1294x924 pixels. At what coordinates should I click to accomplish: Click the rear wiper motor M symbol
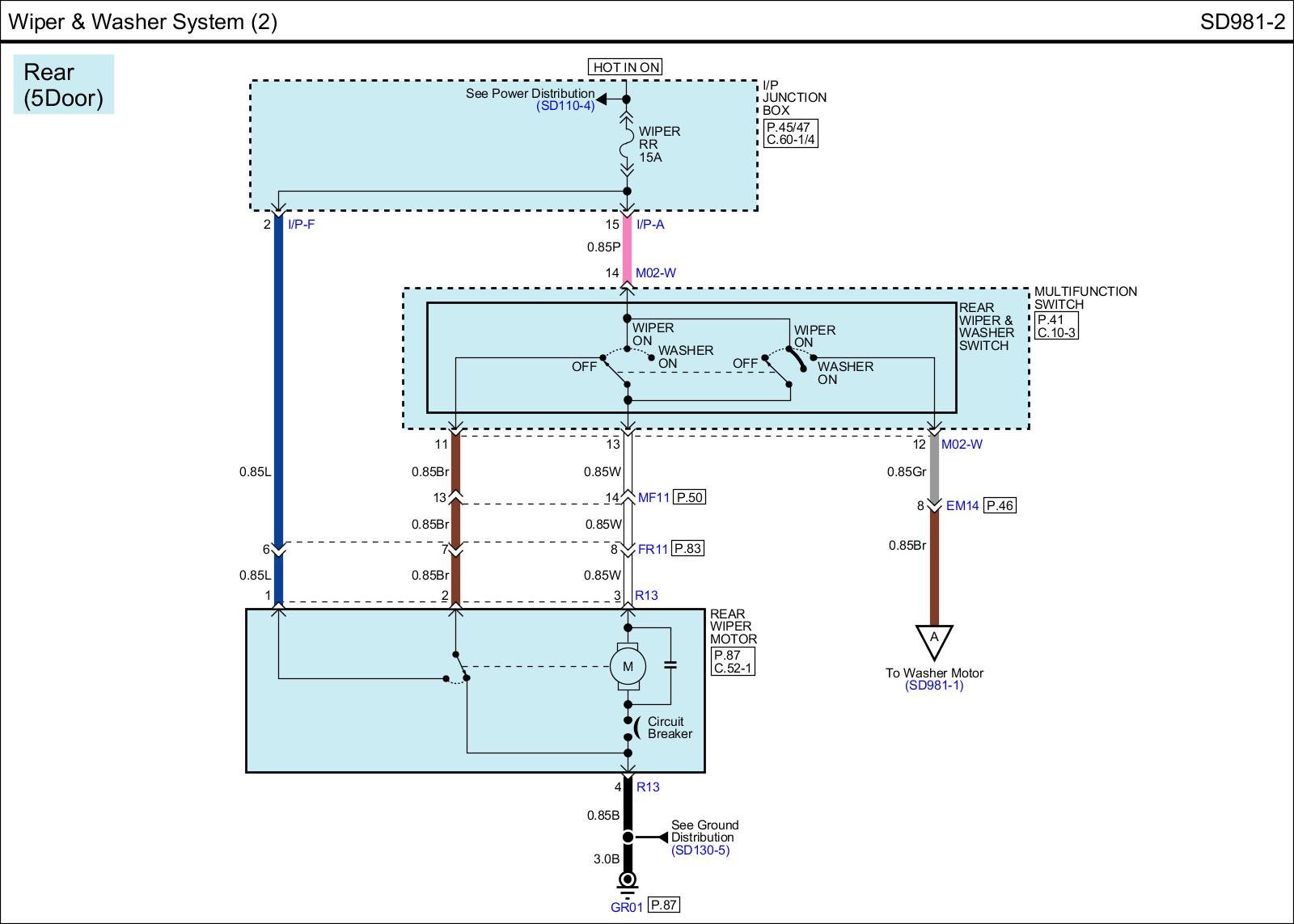628,667
